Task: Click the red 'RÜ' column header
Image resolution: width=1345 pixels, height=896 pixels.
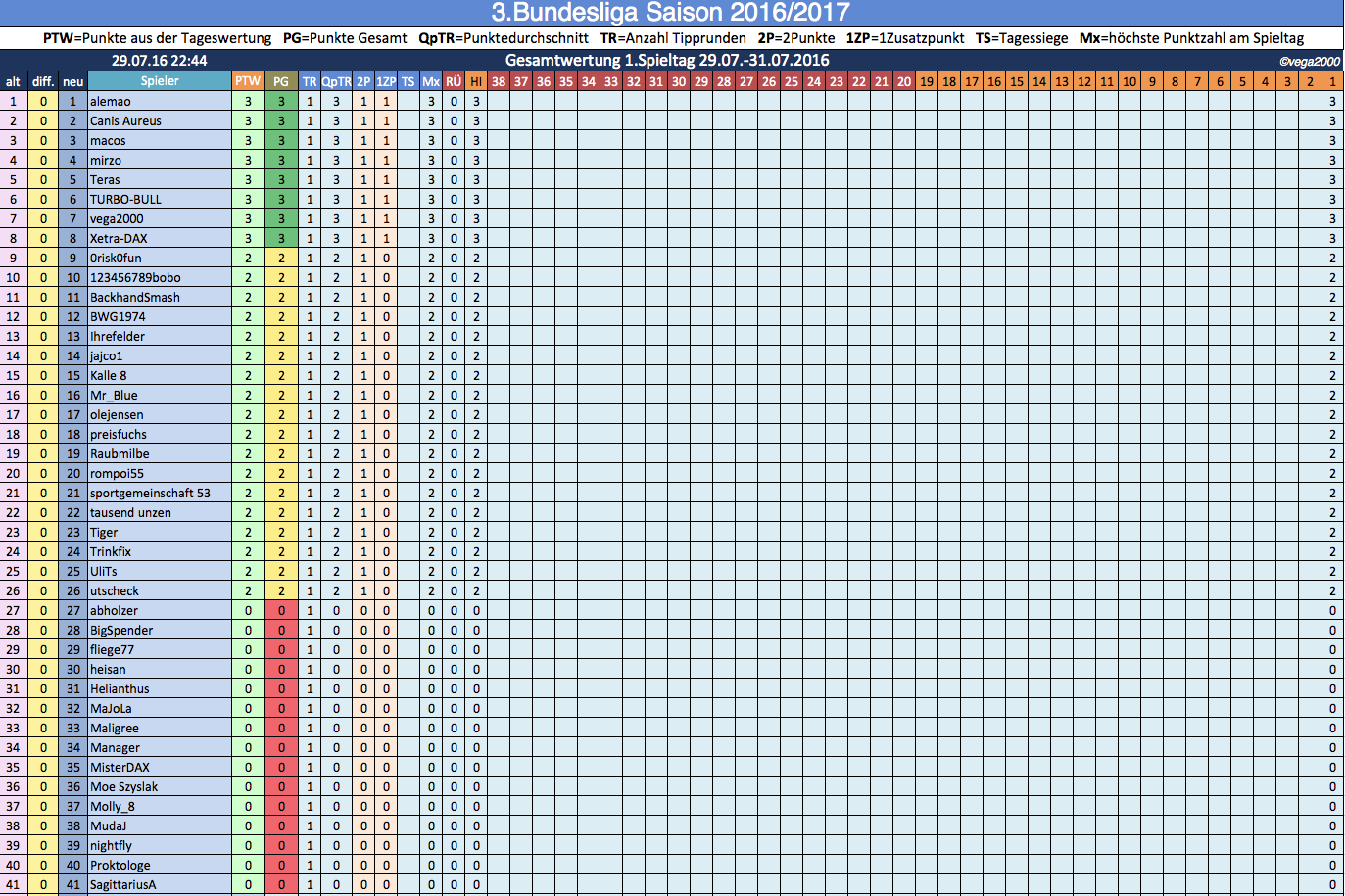Action: tap(454, 81)
